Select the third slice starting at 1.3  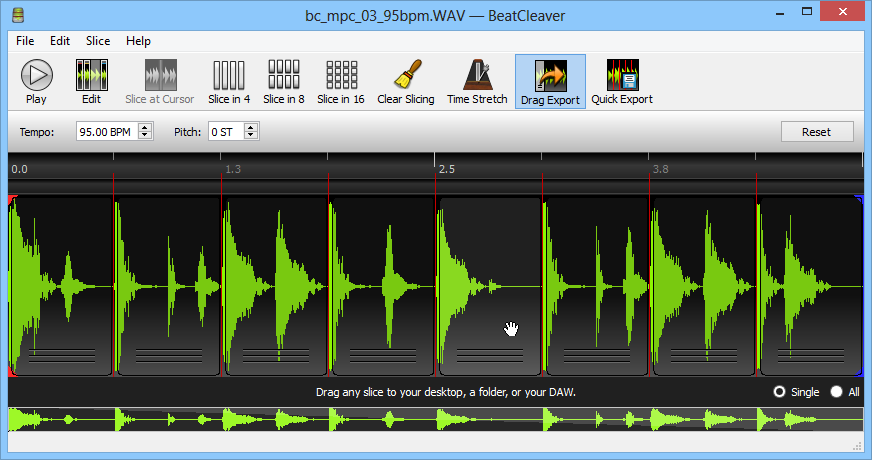[275, 286]
